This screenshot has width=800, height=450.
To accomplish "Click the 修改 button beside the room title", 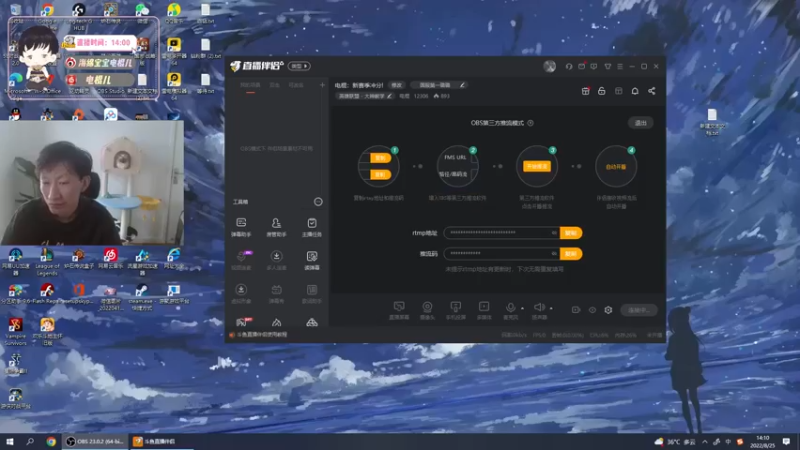I will coord(396,85).
